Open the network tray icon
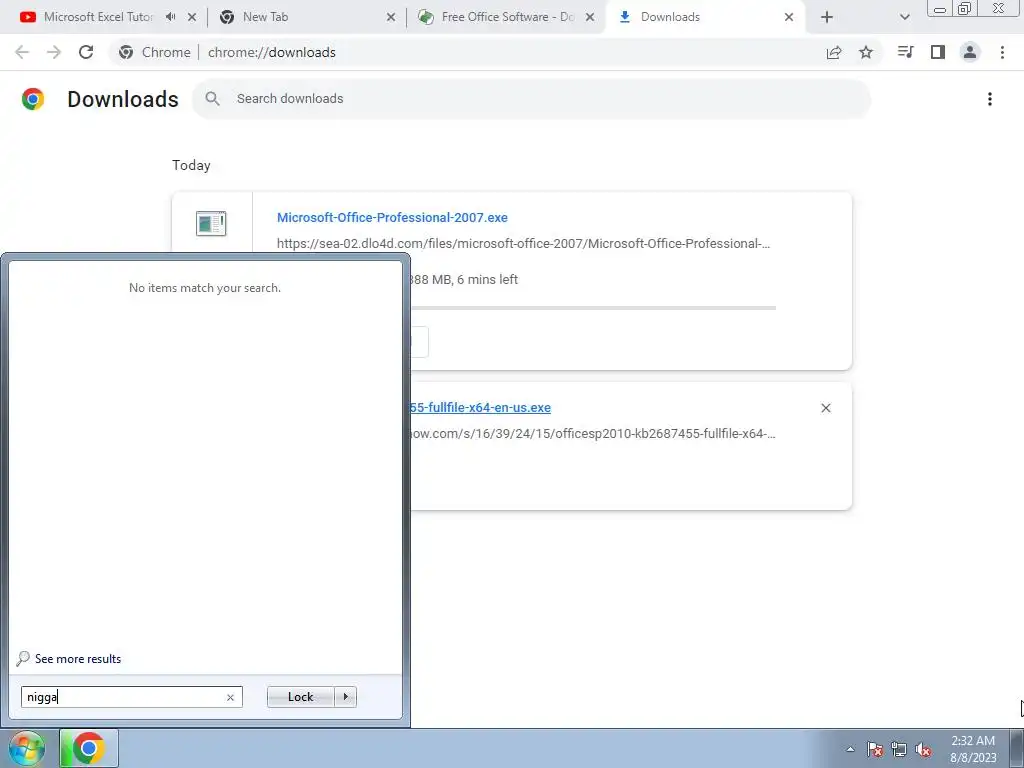 click(899, 750)
